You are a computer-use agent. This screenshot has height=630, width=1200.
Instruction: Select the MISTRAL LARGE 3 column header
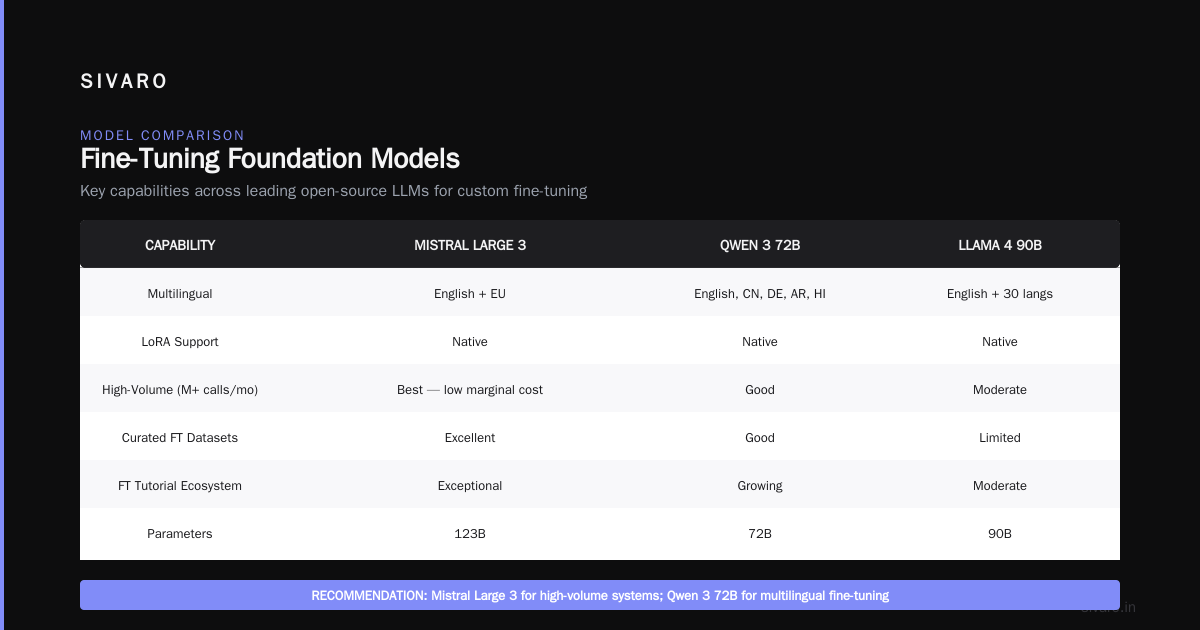[x=470, y=245]
